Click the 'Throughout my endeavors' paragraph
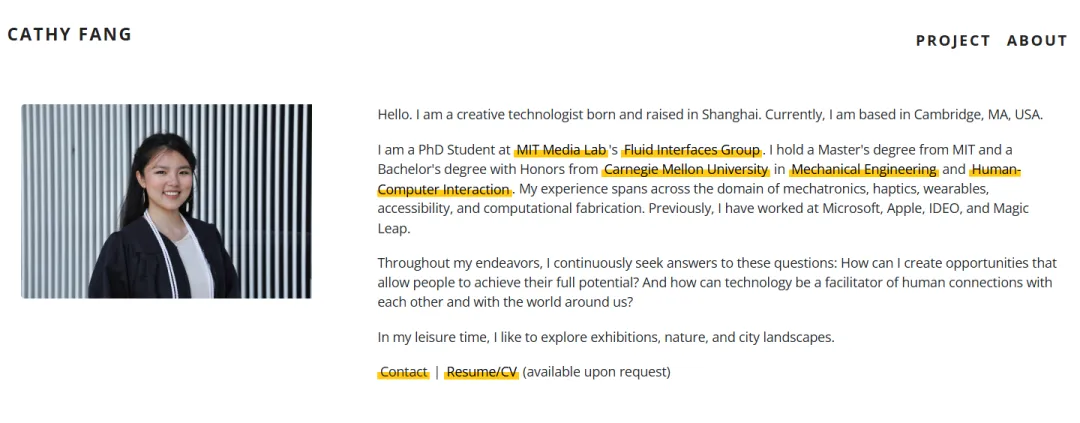 point(716,282)
